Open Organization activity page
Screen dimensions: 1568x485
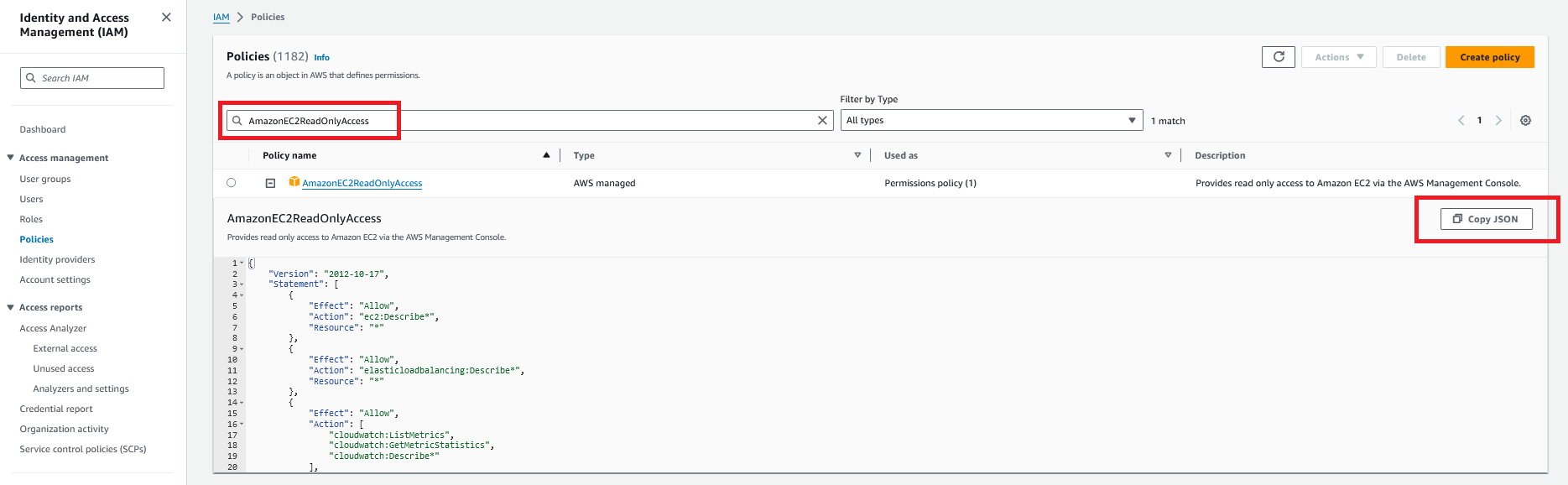pyautogui.click(x=64, y=429)
